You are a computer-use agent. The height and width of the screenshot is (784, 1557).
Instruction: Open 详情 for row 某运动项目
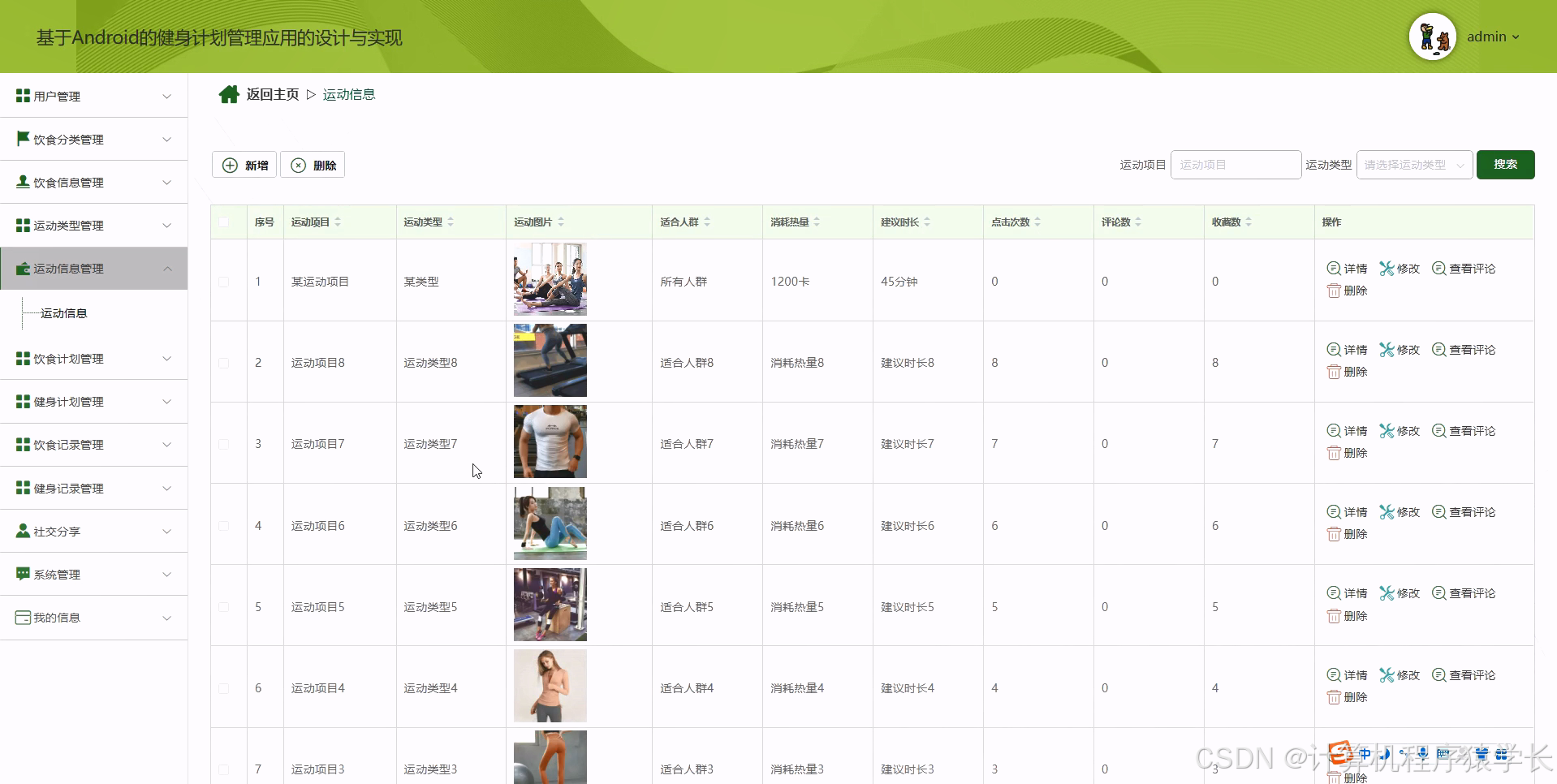1347,269
